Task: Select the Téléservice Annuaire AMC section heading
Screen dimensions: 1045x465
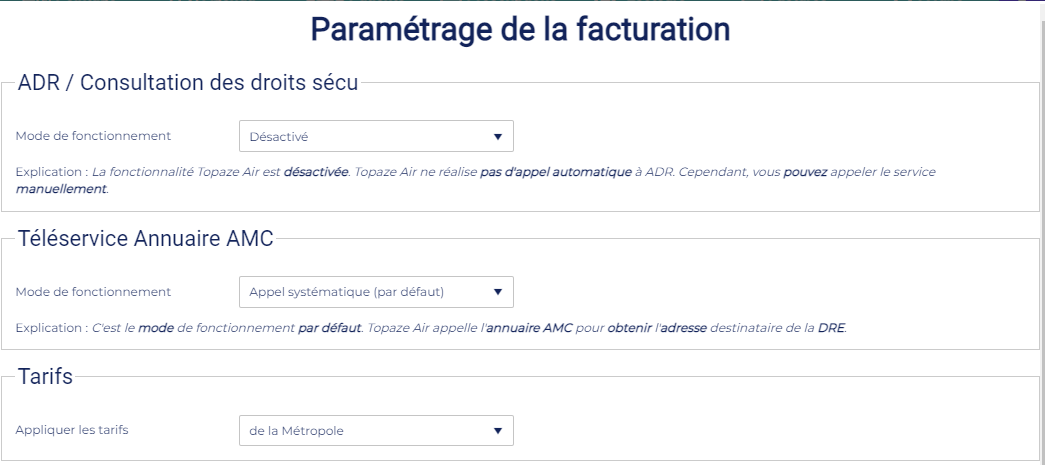Action: tap(146, 238)
